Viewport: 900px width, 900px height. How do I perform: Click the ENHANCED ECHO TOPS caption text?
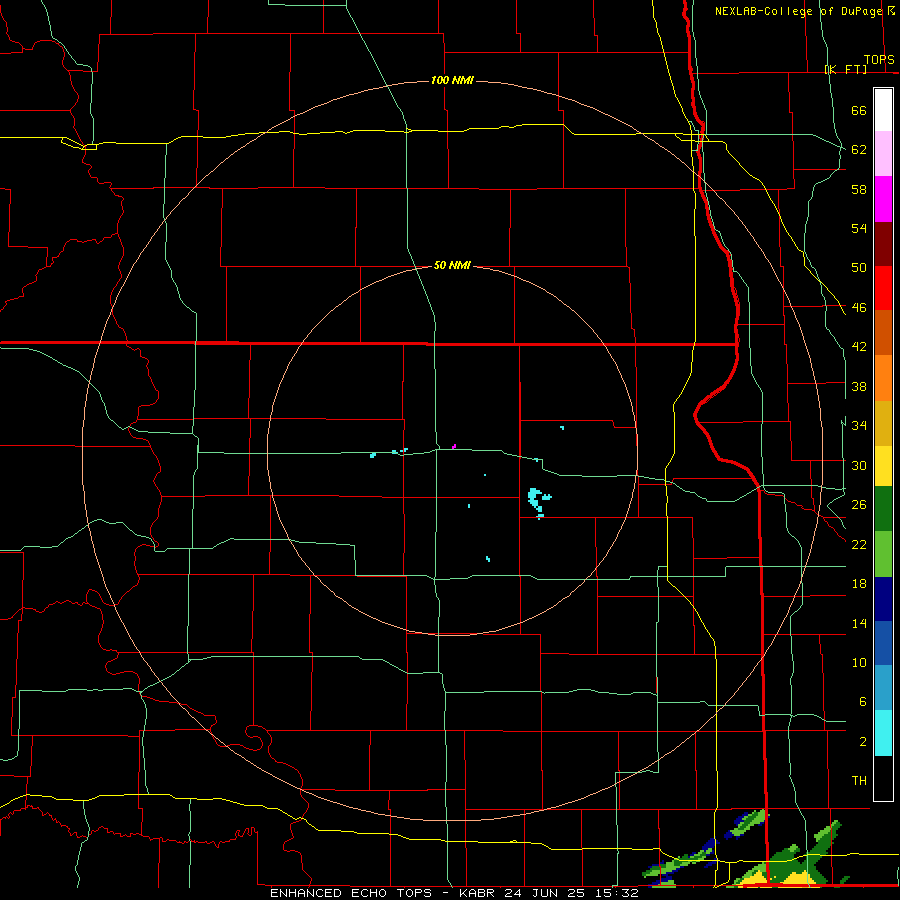pos(351,893)
